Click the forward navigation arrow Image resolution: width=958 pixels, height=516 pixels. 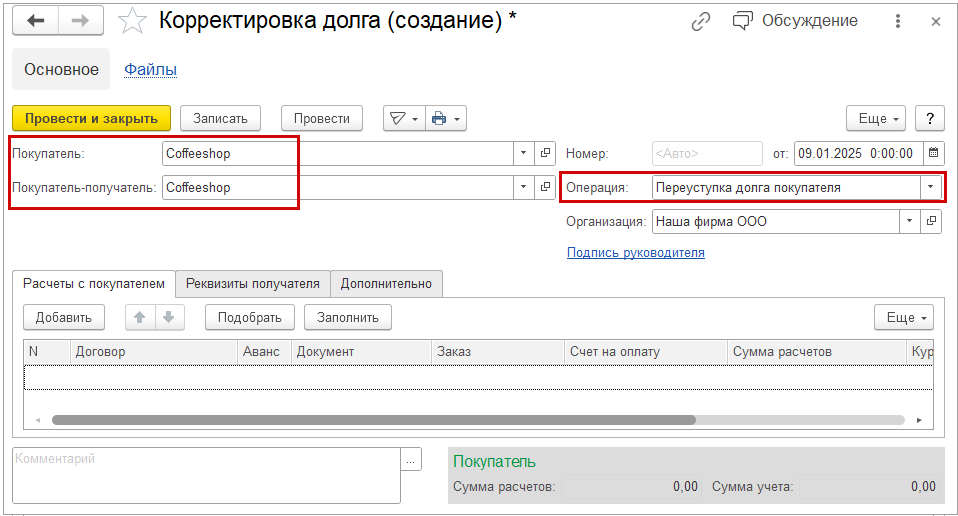(x=82, y=21)
